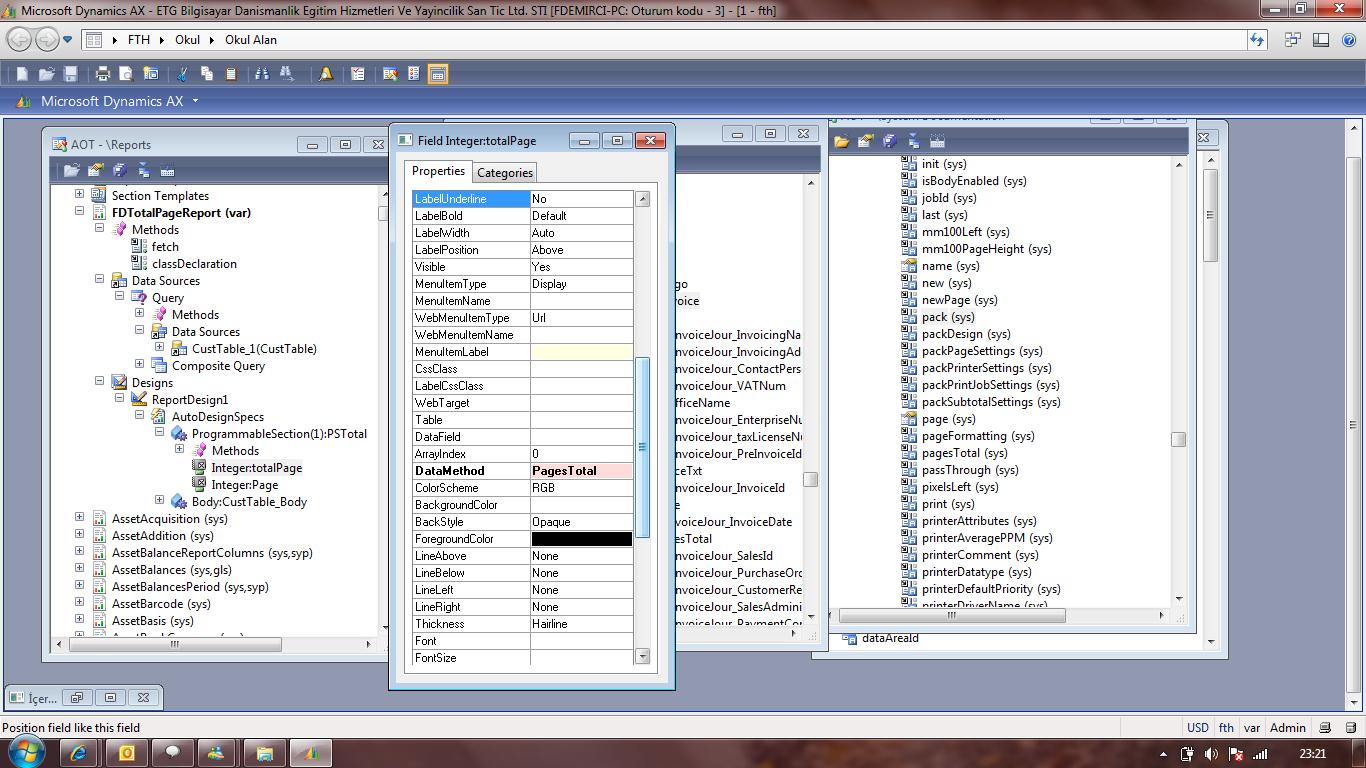This screenshot has width=1366, height=768.
Task: Collapse the Designs node
Action: click(99, 382)
